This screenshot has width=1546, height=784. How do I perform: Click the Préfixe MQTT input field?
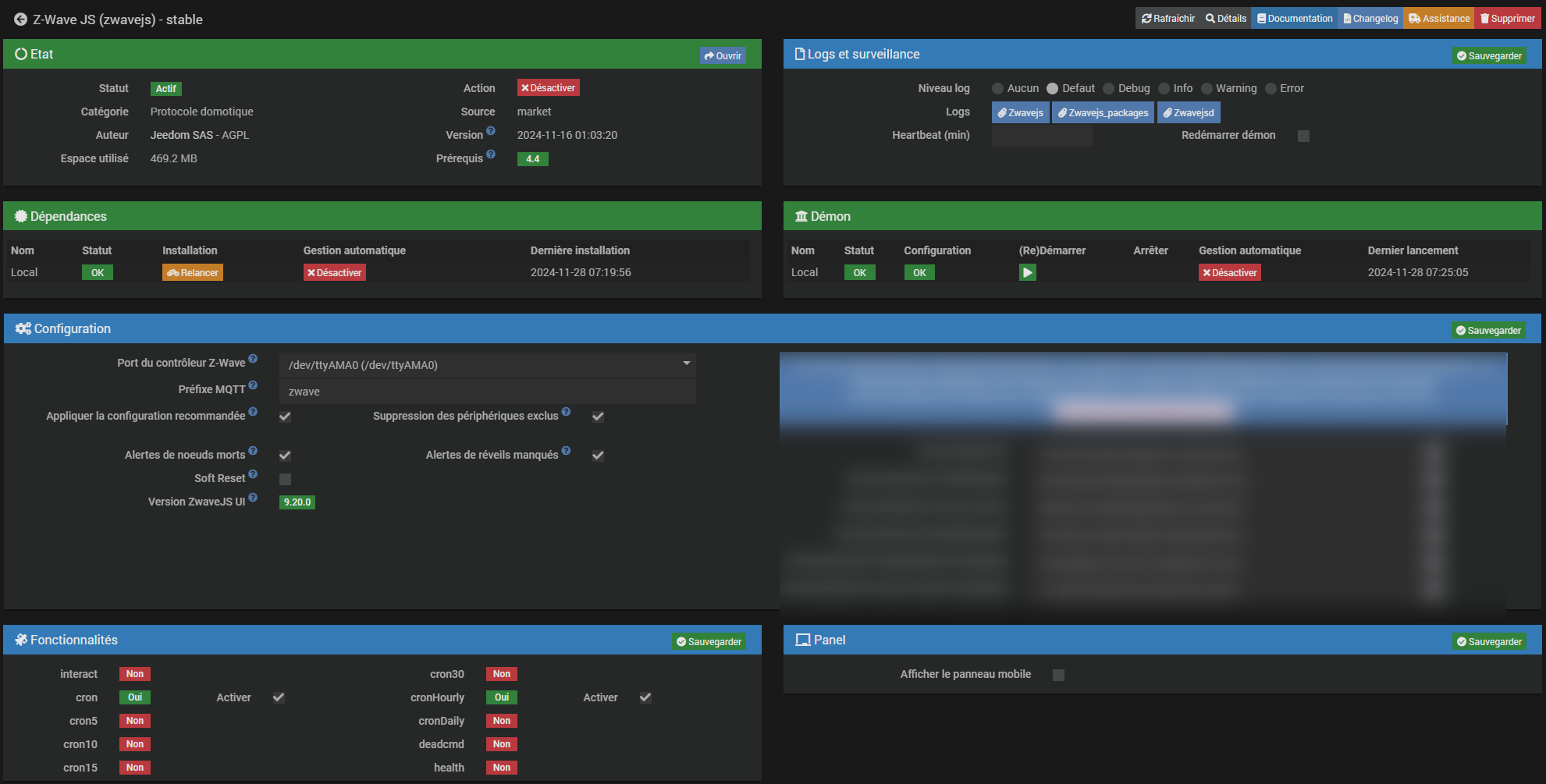(488, 392)
